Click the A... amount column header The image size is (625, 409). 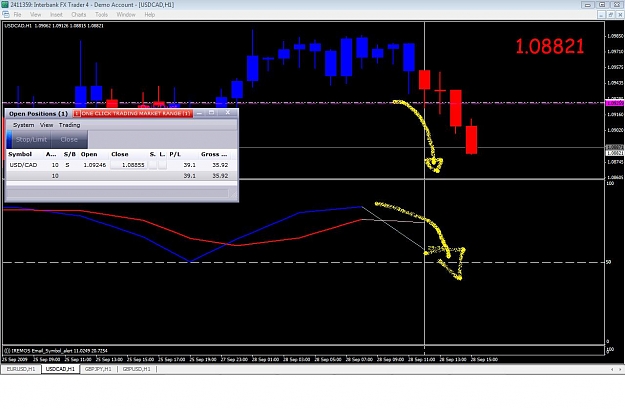coord(51,154)
